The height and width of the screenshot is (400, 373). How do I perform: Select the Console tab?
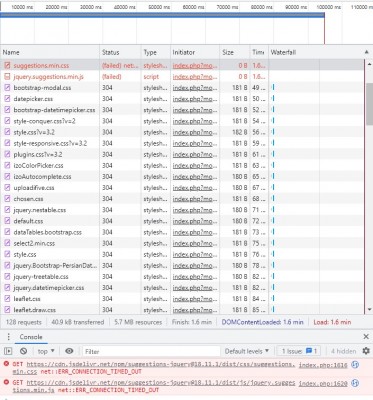click(31, 337)
